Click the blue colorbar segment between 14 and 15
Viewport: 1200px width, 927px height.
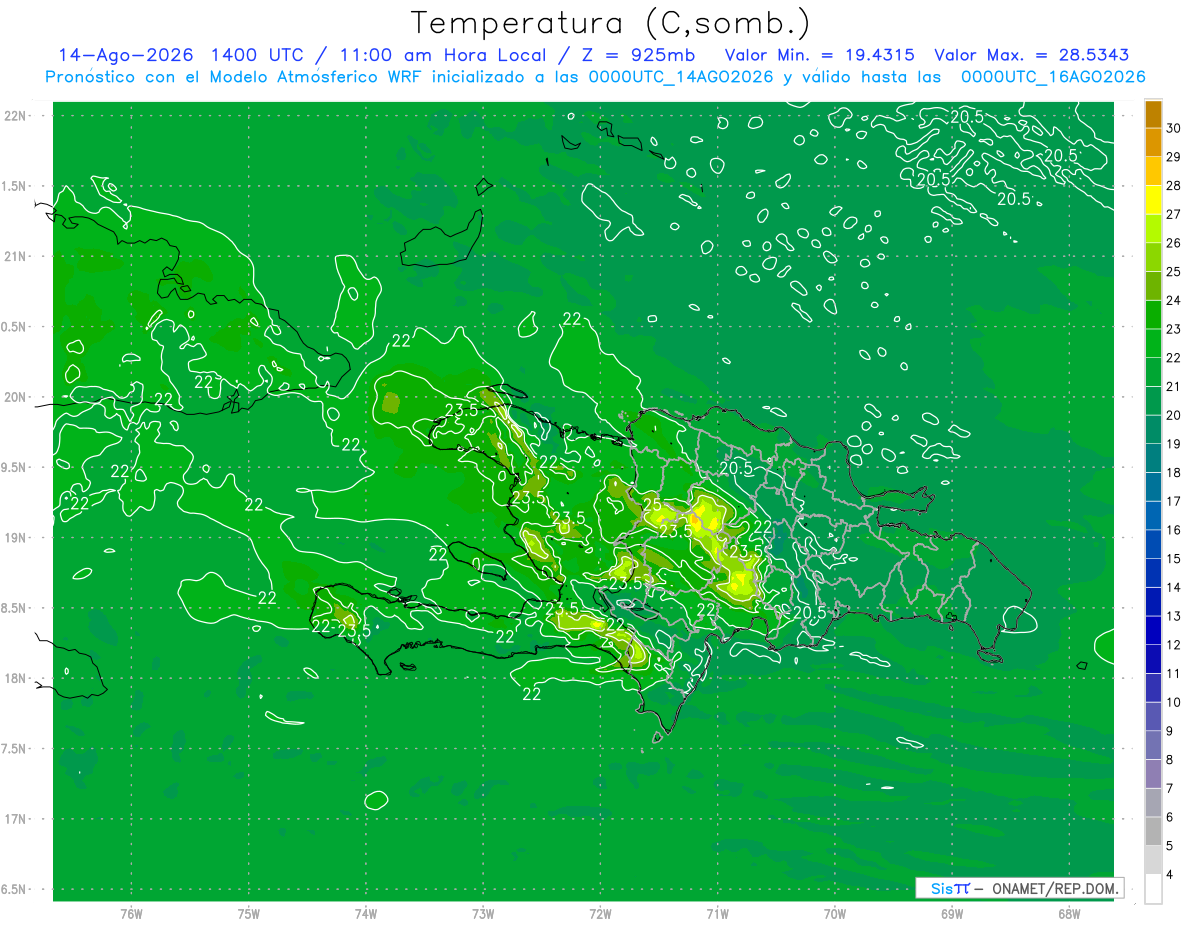(1153, 573)
